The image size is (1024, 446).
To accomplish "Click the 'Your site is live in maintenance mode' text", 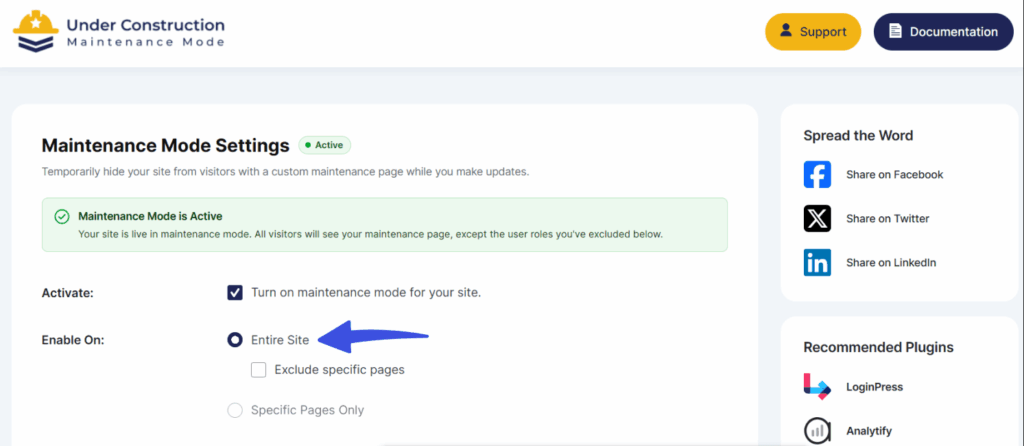I will pos(371,234).
